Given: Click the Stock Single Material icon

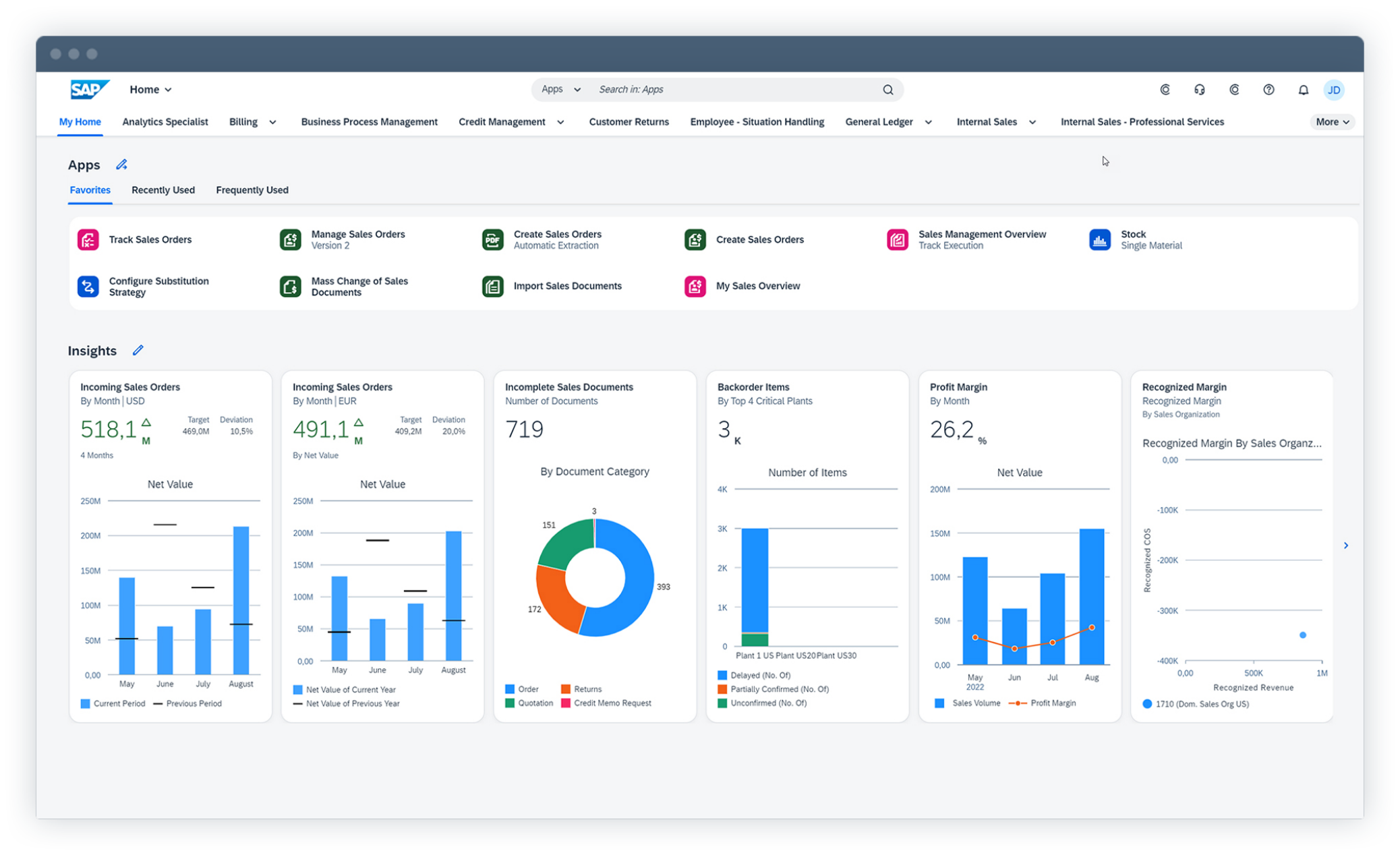Looking at the screenshot, I should [x=1100, y=239].
